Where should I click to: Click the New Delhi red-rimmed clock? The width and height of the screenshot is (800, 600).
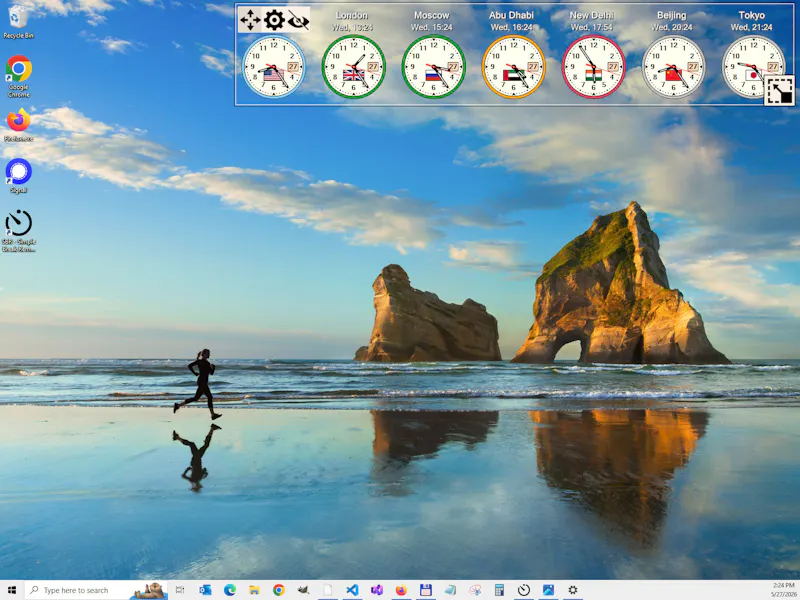pyautogui.click(x=593, y=67)
